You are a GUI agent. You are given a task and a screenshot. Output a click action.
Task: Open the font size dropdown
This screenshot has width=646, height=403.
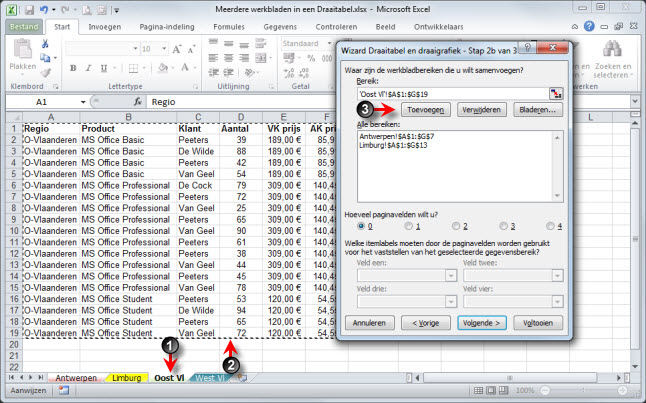164,49
